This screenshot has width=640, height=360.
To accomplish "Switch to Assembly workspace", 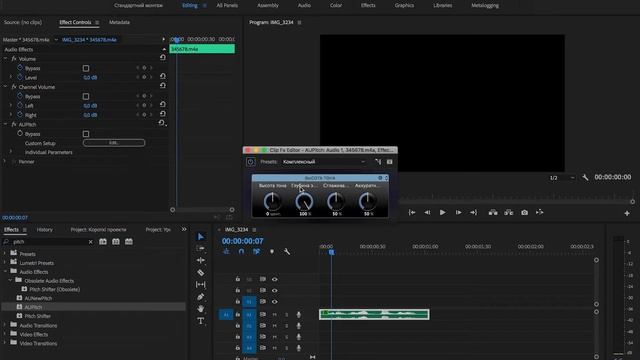I will [x=268, y=5].
